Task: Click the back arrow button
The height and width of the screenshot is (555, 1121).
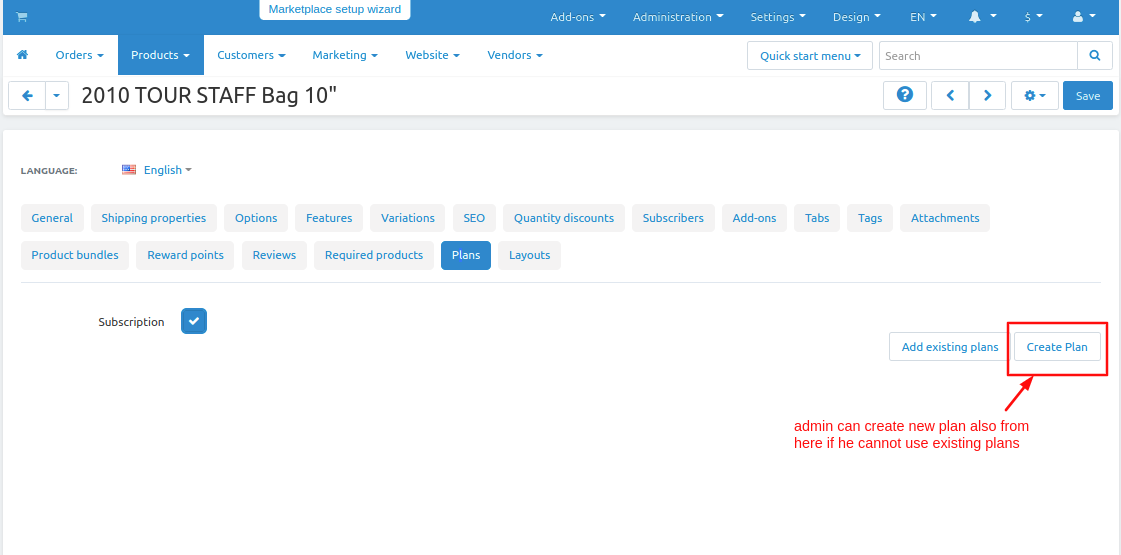Action: [x=27, y=95]
